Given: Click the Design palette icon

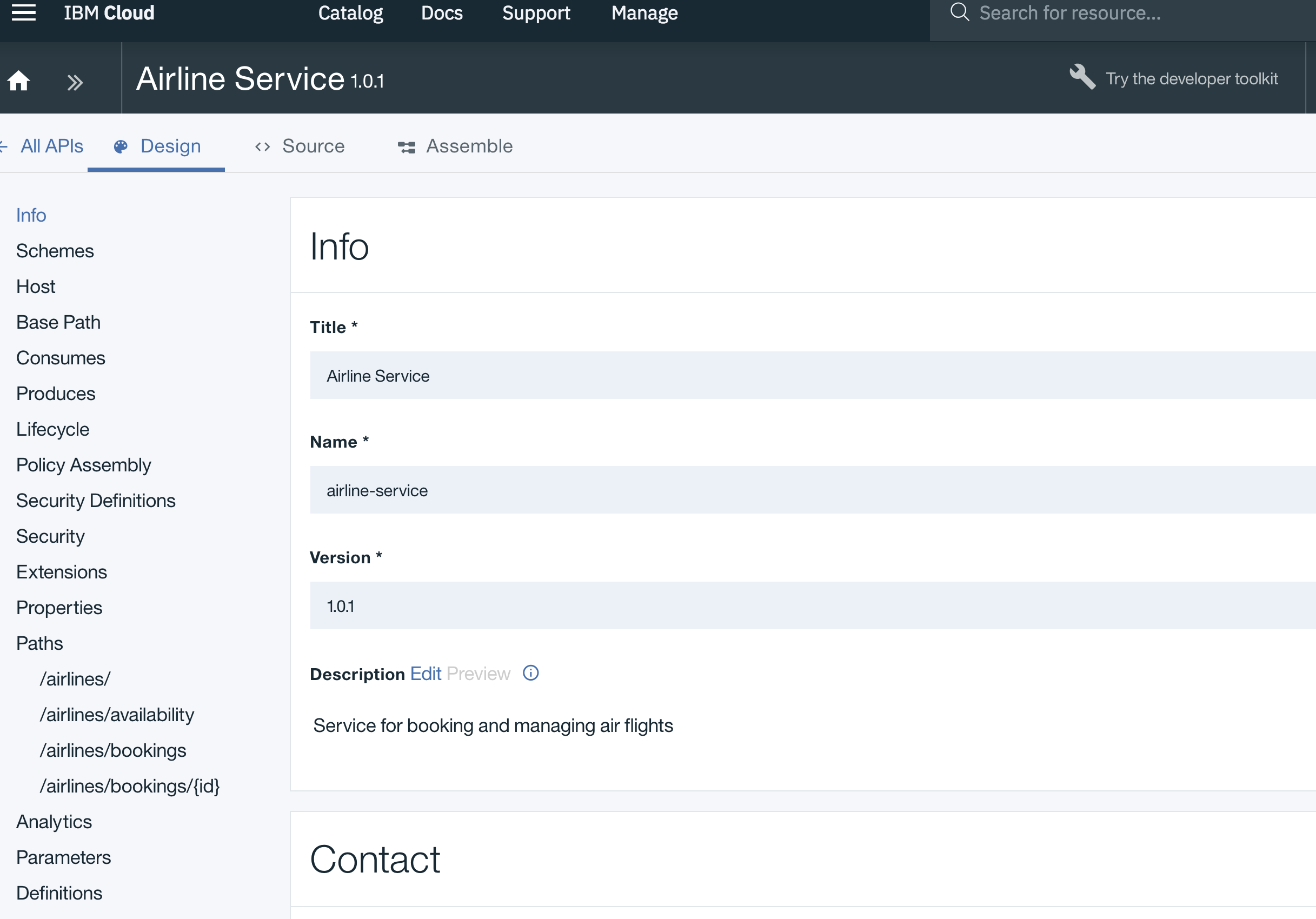Looking at the screenshot, I should (121, 146).
